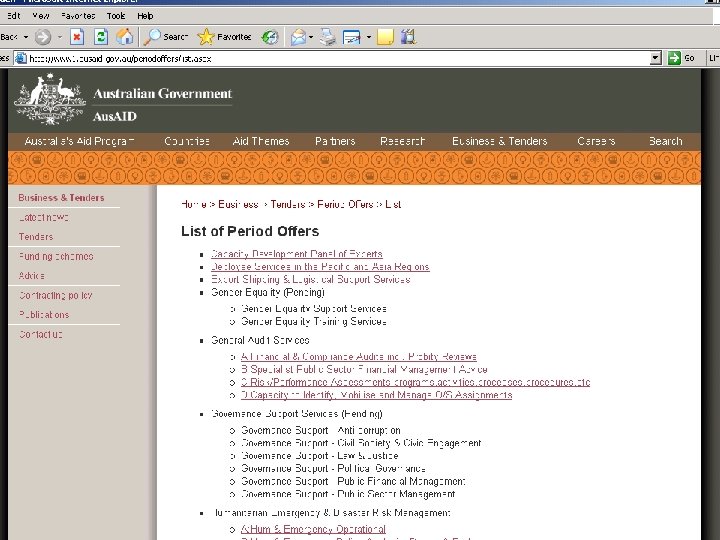The image size is (720, 540).
Task: Click Tenders in the breadcrumb
Action: tap(288, 204)
